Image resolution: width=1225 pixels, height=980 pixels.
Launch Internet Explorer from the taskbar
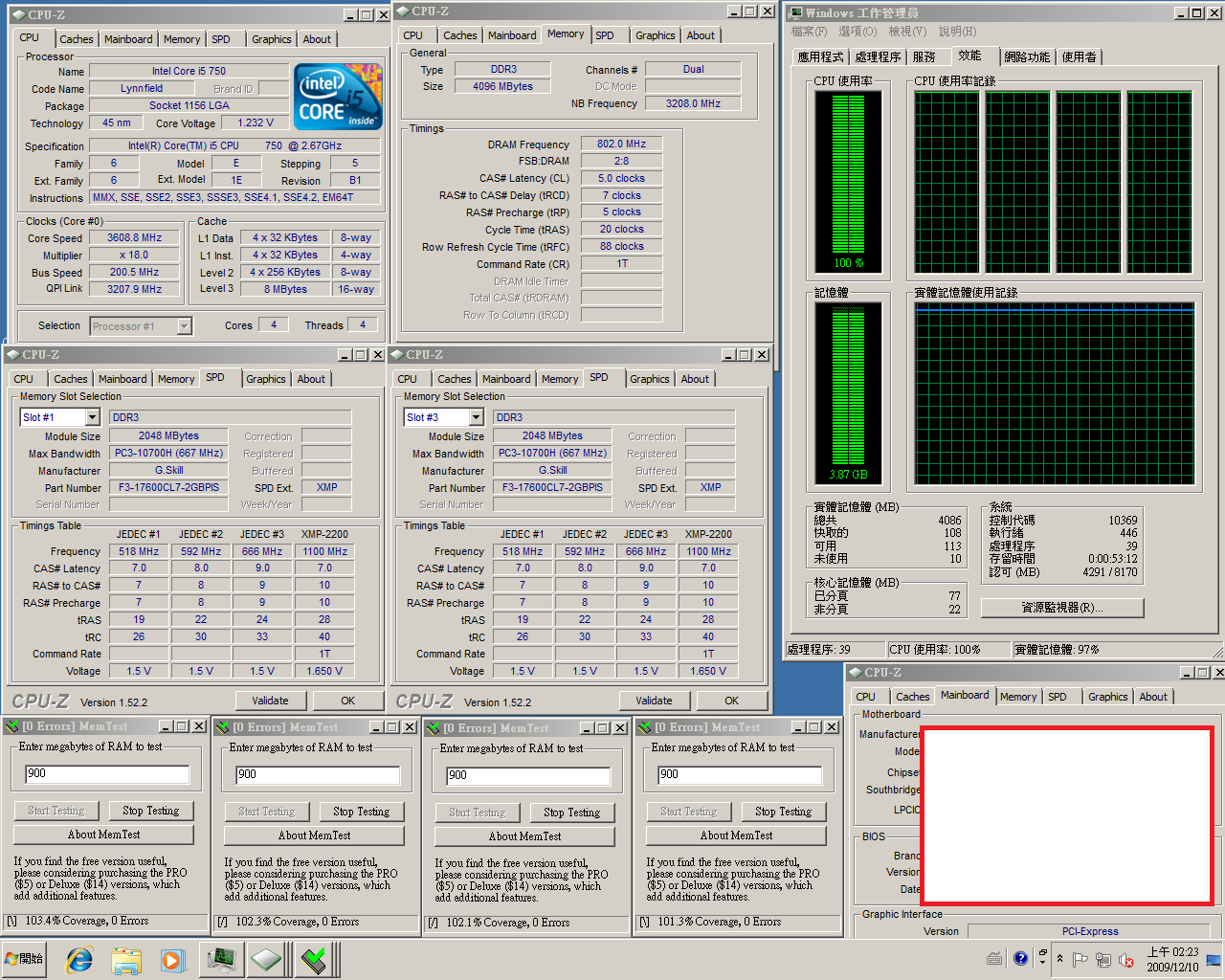pyautogui.click(x=79, y=959)
